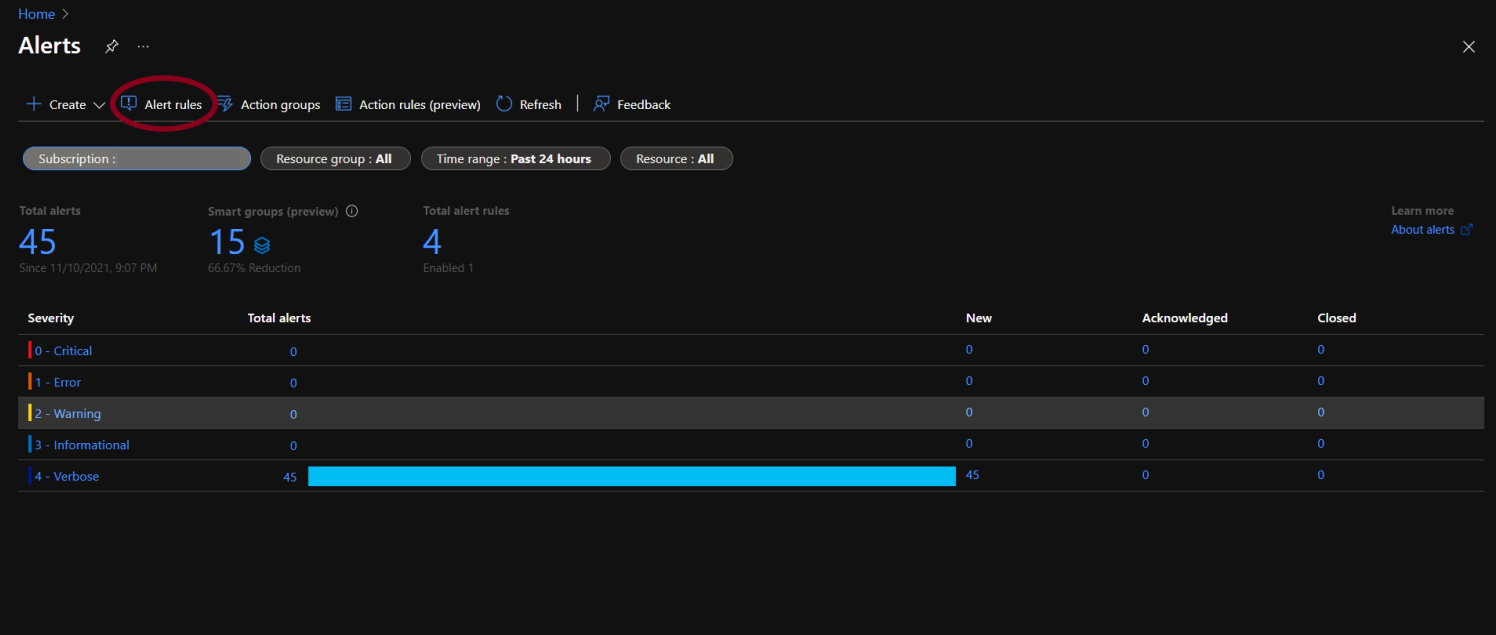1496x635 pixels.
Task: Send Feedback about alerts
Action: click(632, 104)
